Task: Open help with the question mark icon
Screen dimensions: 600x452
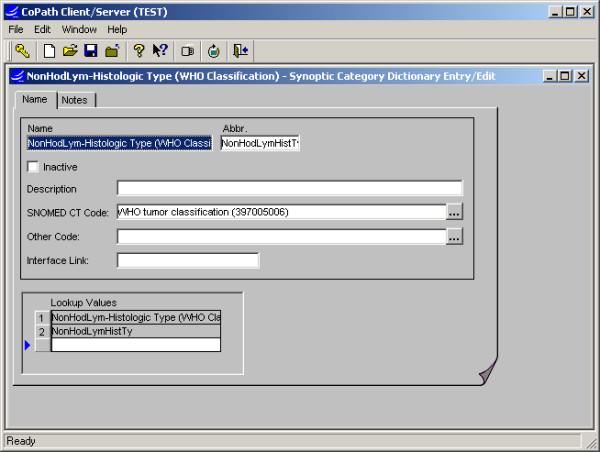Action: 139,50
